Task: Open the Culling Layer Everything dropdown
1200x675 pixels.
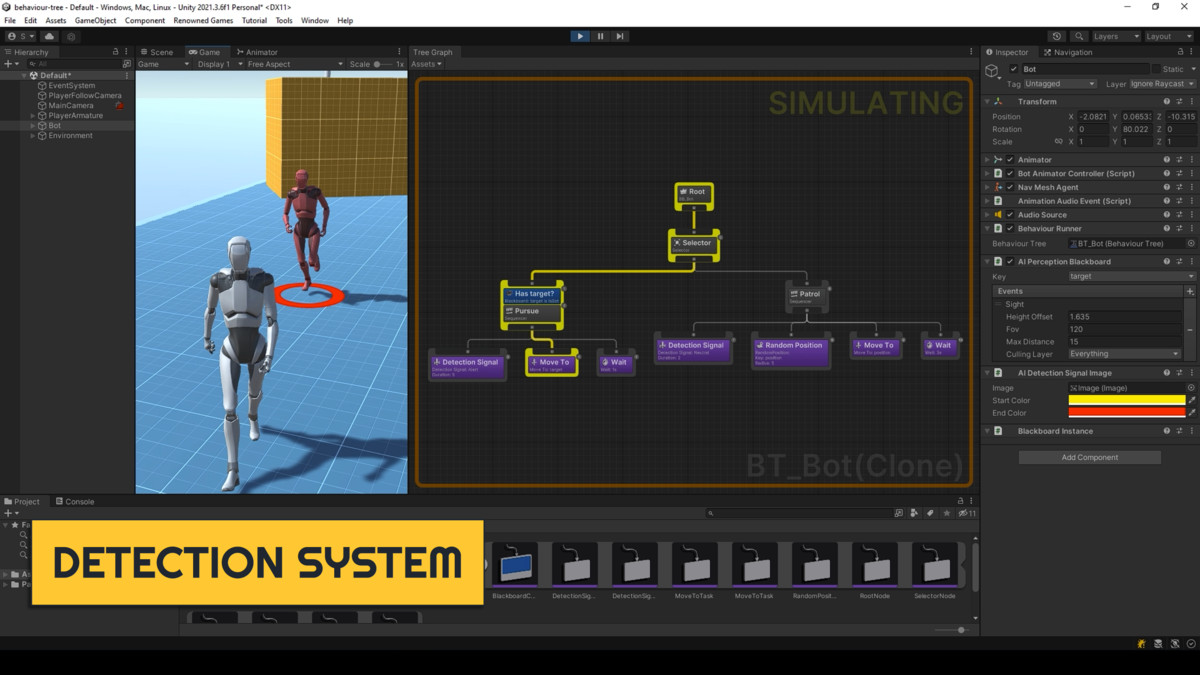Action: coord(1125,353)
